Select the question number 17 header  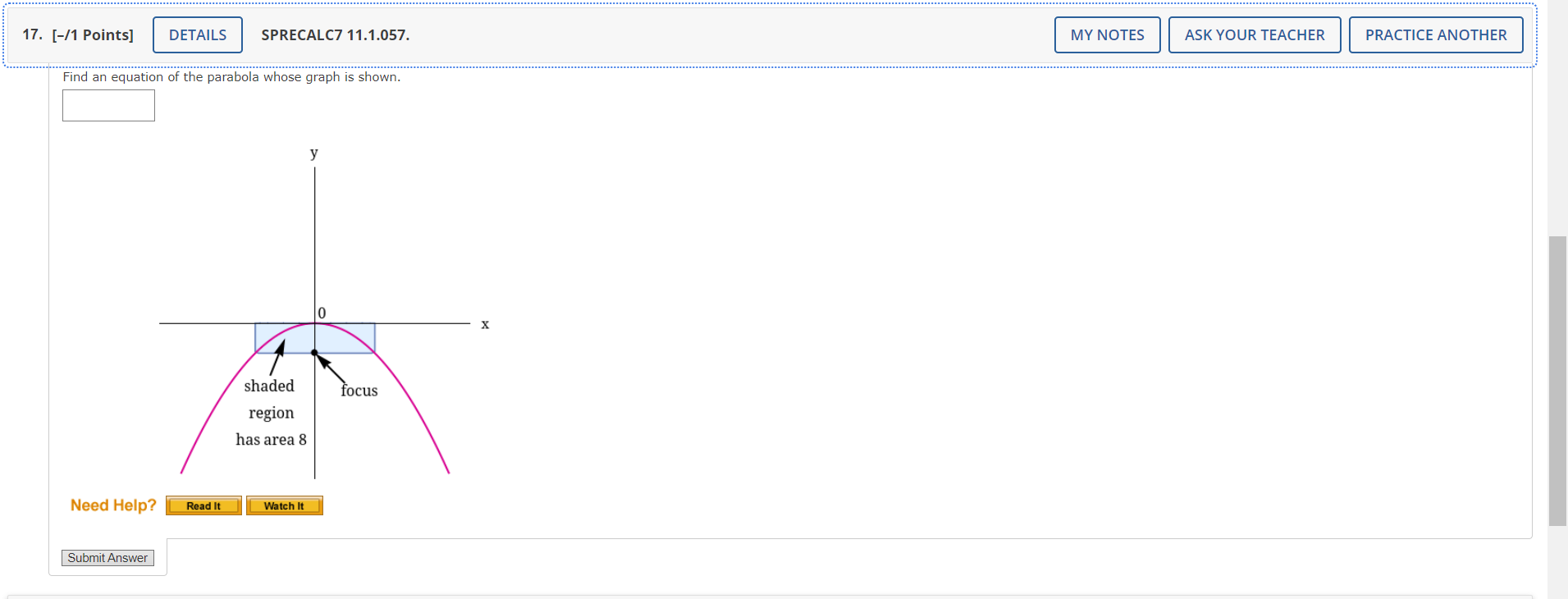click(x=29, y=34)
